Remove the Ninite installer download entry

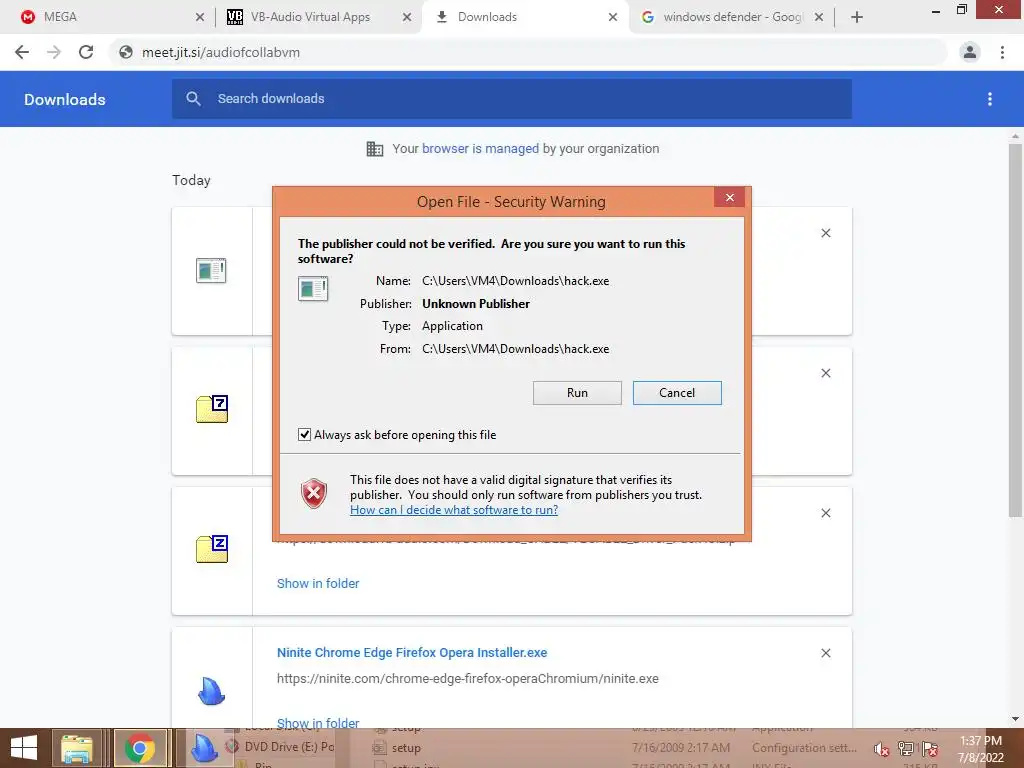pos(825,653)
